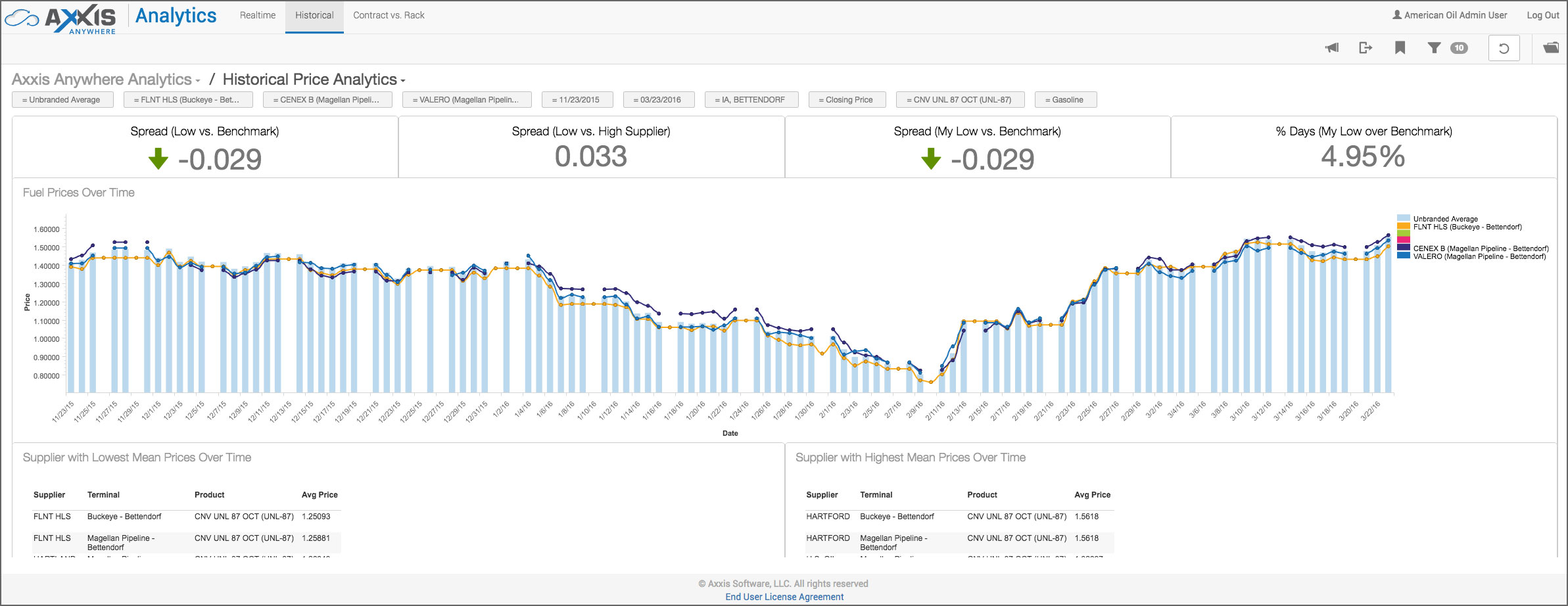
Task: Click the green legend swatch
Action: (1404, 233)
